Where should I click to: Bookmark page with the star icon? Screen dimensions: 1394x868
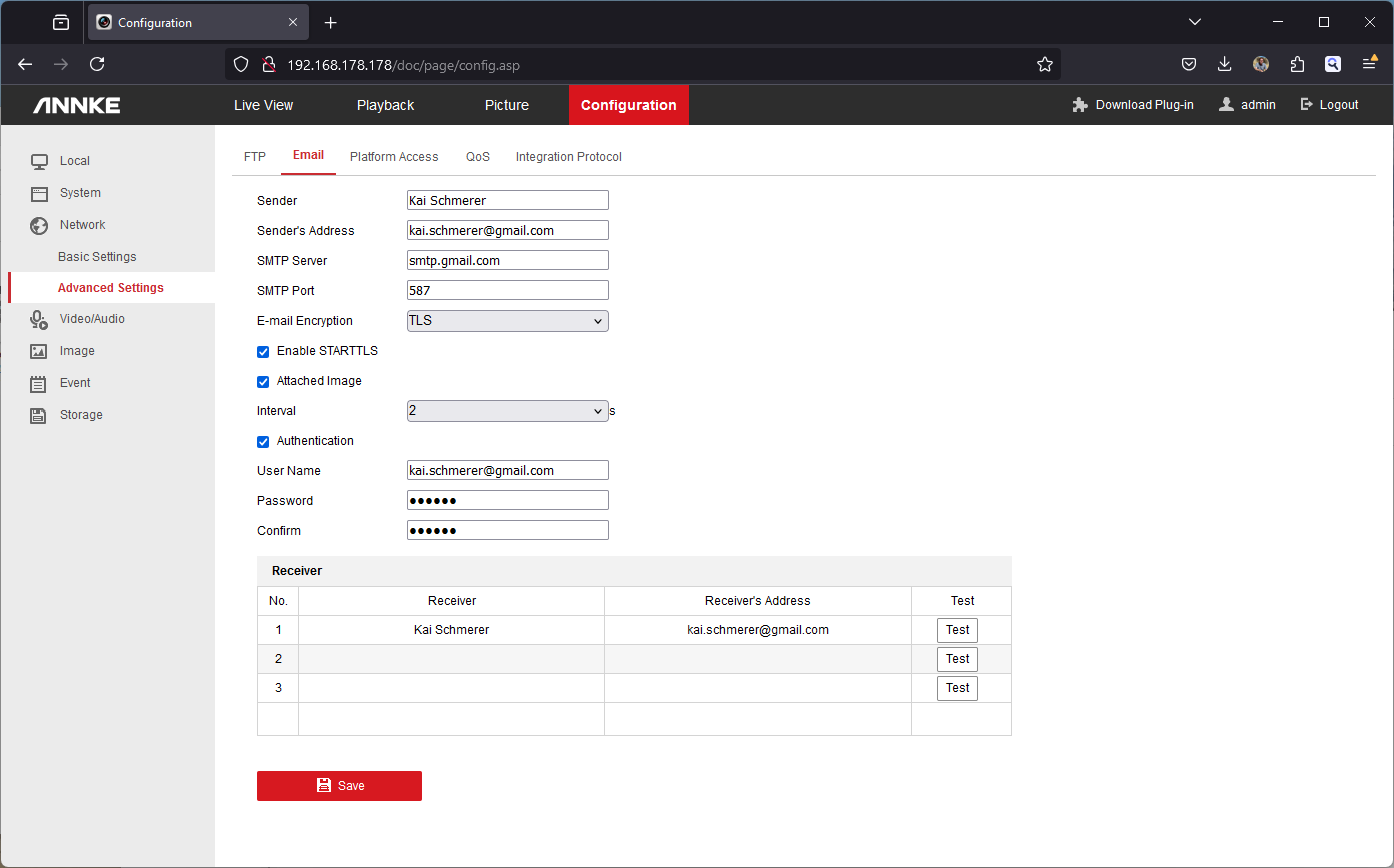point(1045,64)
